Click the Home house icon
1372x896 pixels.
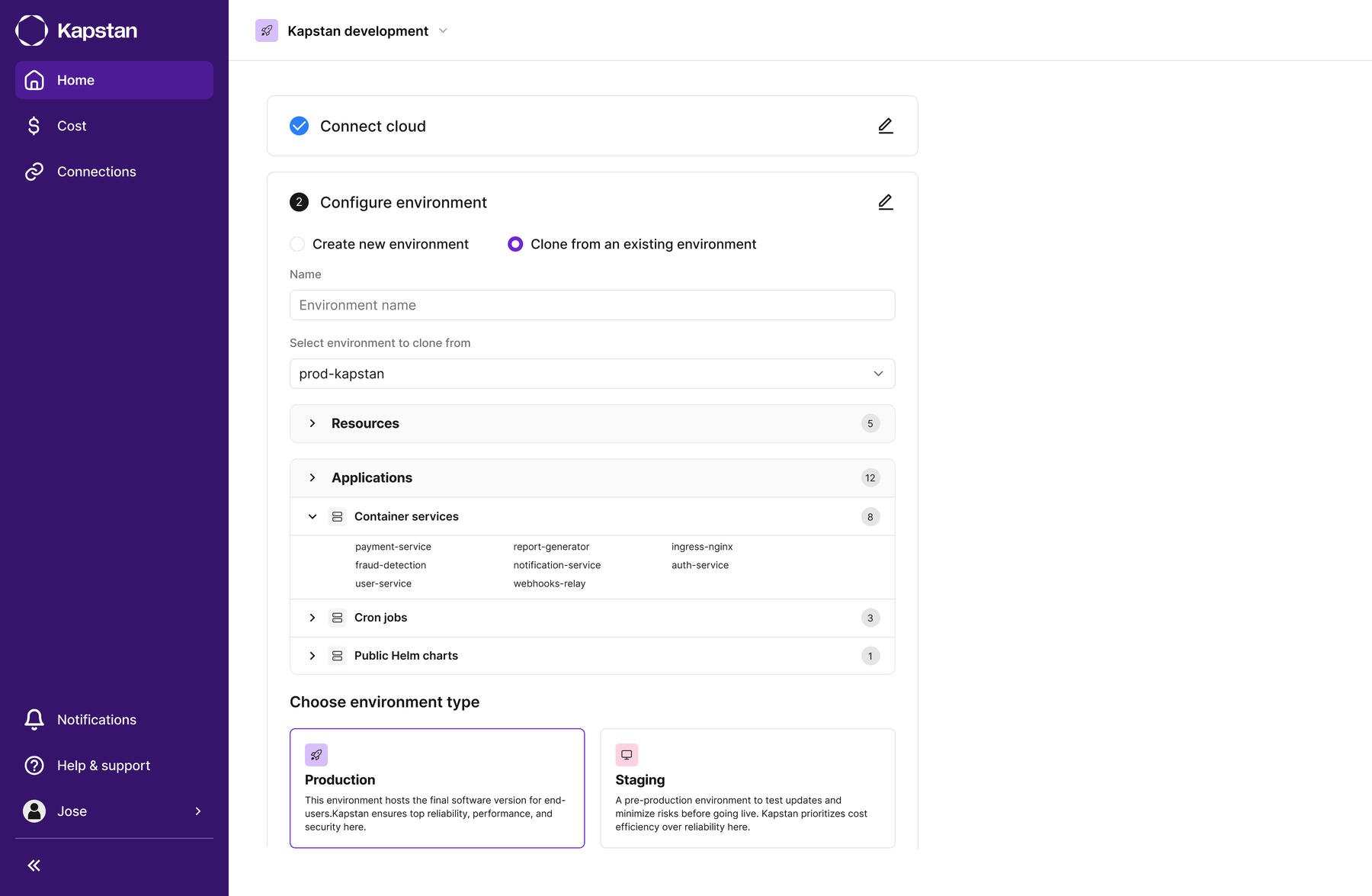[x=34, y=80]
